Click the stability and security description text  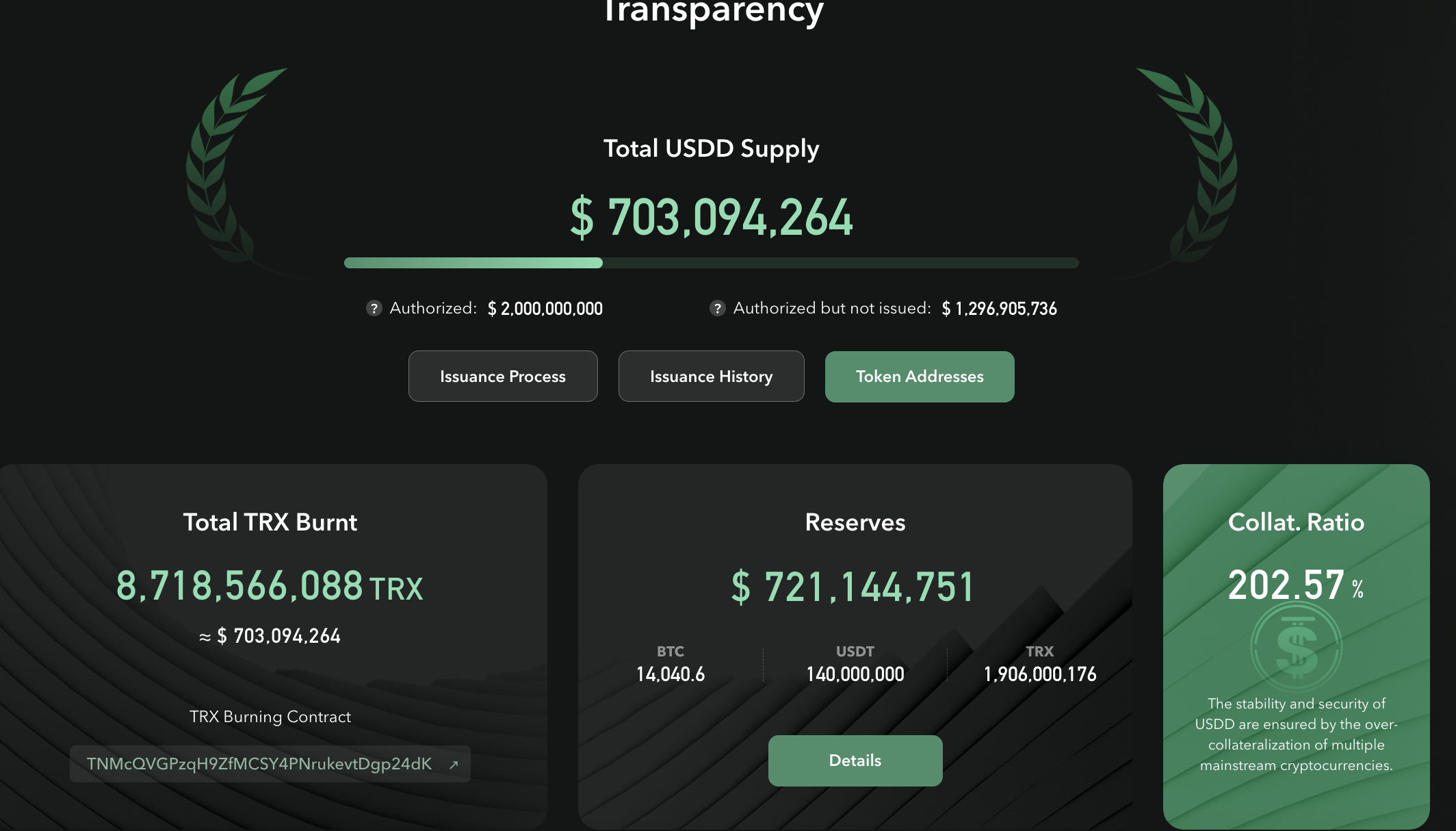1296,734
